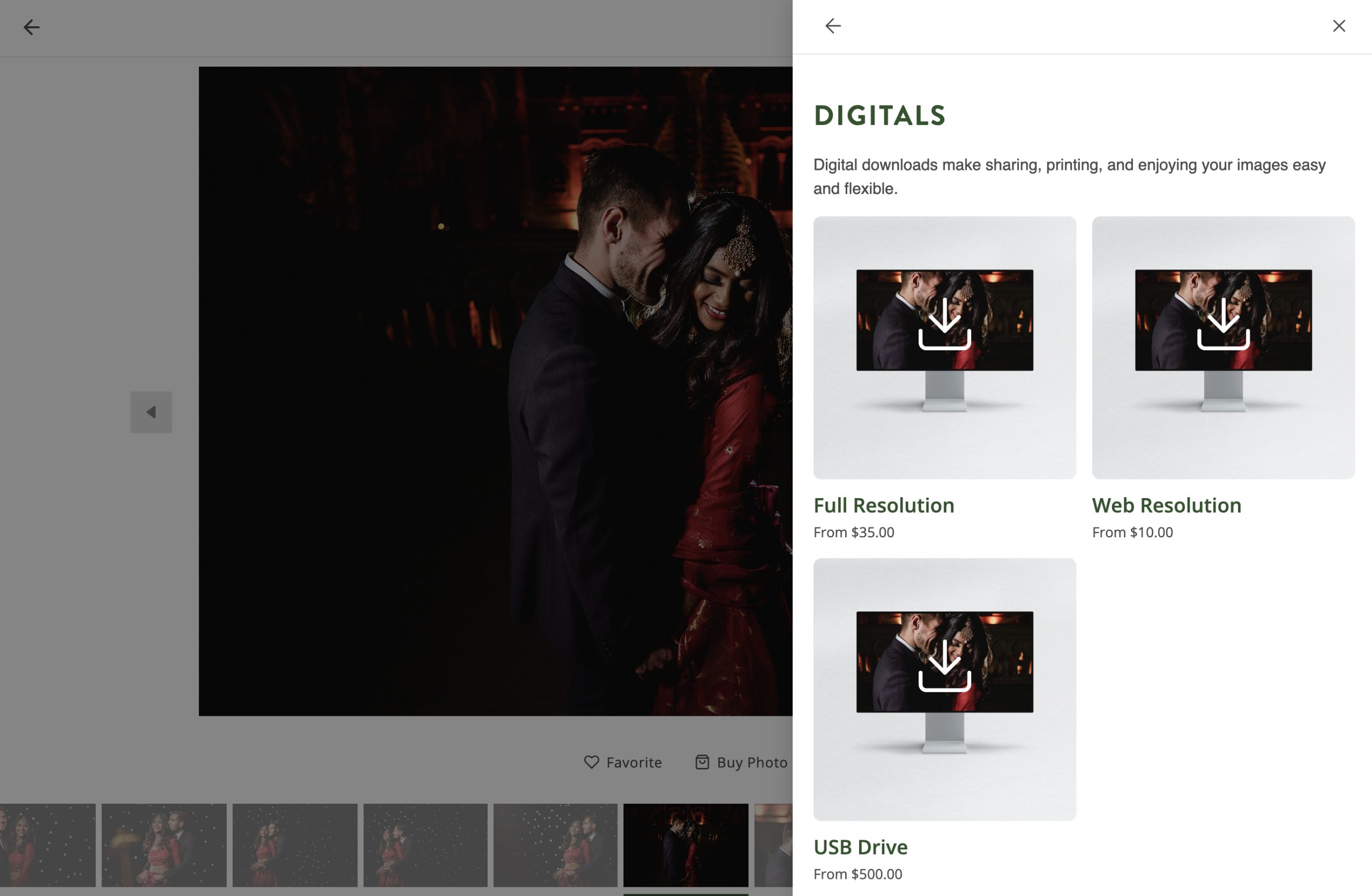Select the second filmstrip thumbnail
The image size is (1372, 896).
point(163,845)
